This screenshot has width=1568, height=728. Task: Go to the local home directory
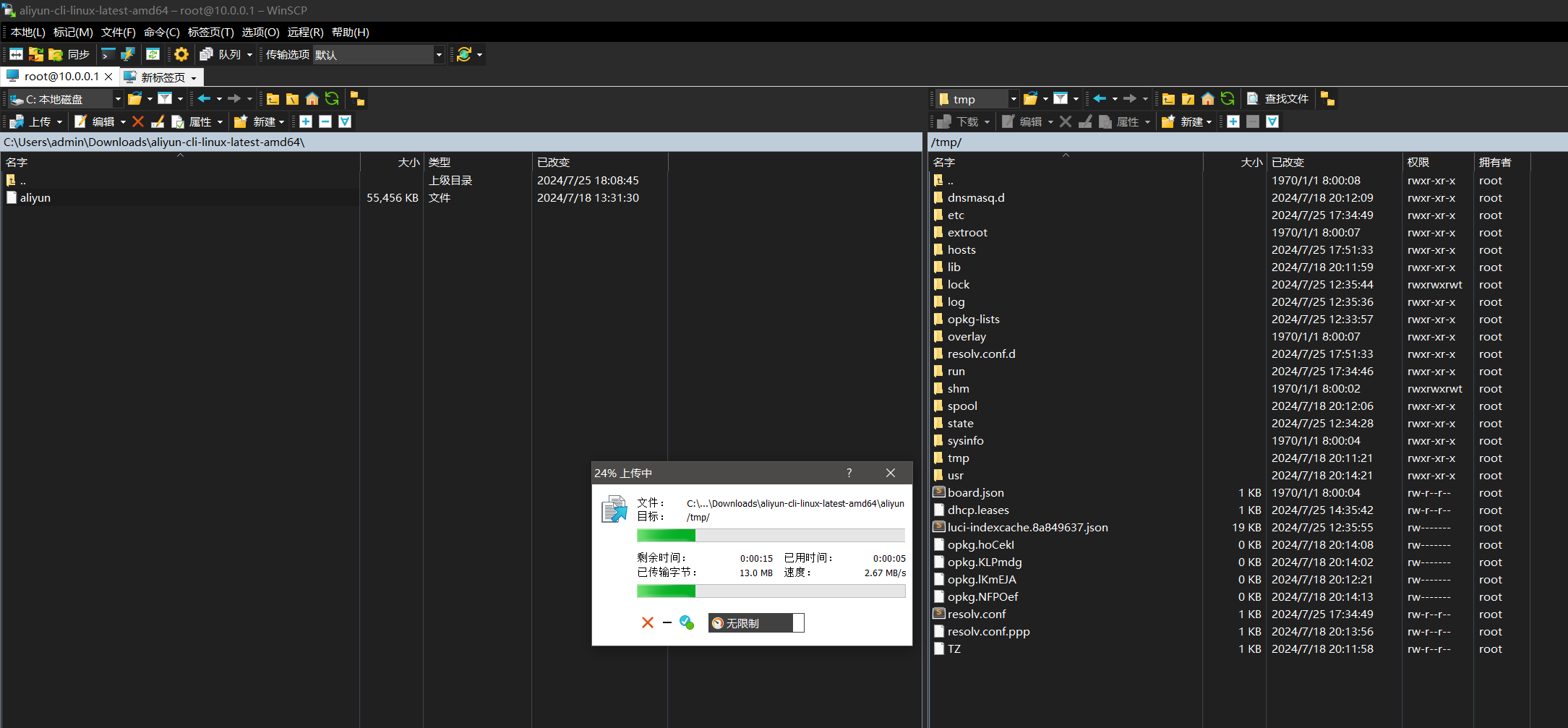coord(312,99)
